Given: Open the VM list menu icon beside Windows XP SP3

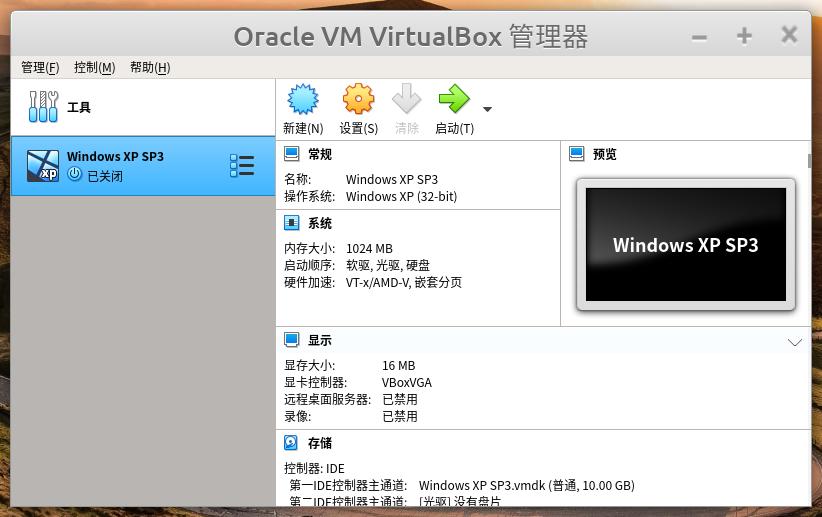Looking at the screenshot, I should (242, 166).
